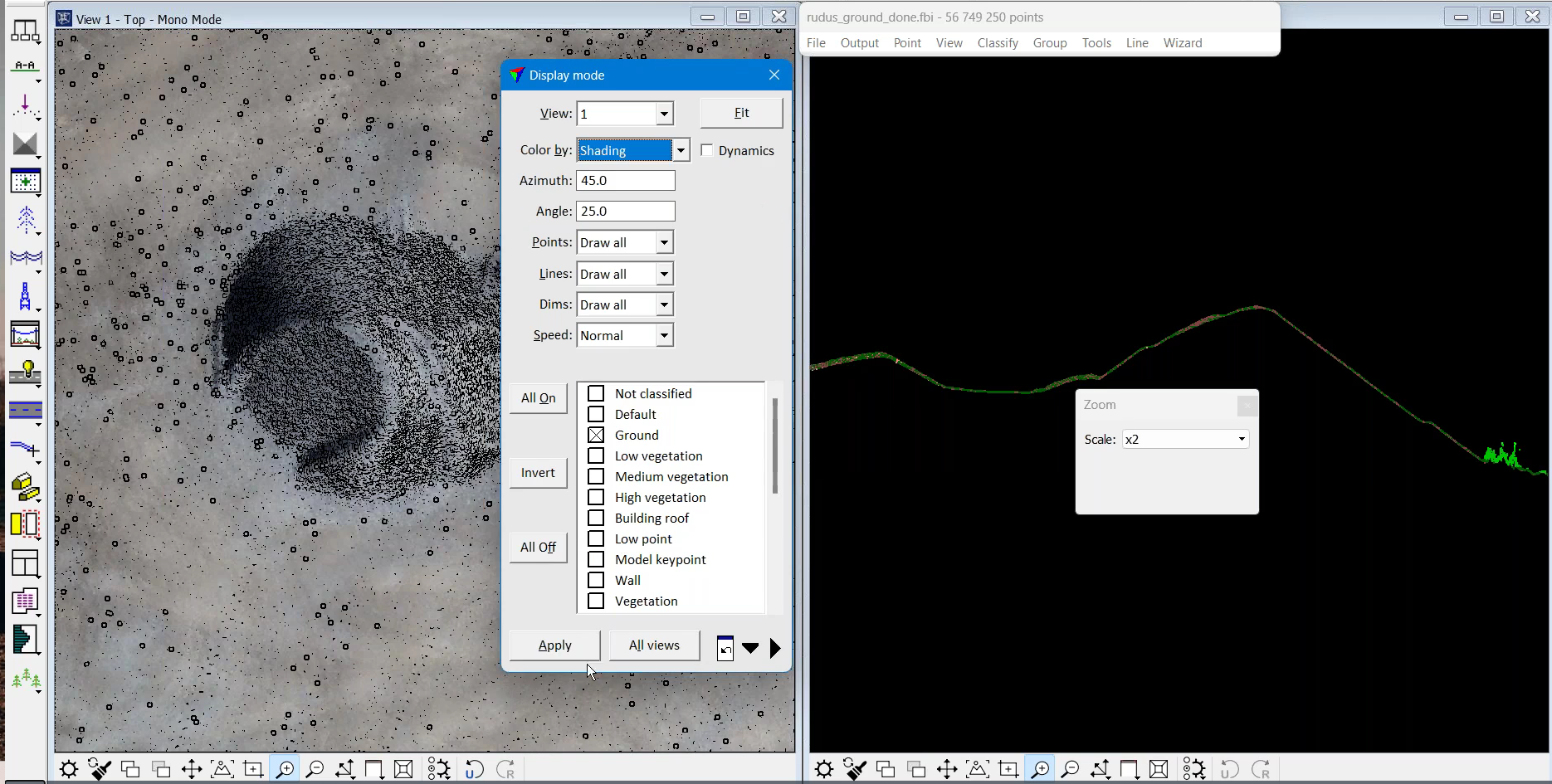
Task: Check the Default class
Action: point(596,414)
